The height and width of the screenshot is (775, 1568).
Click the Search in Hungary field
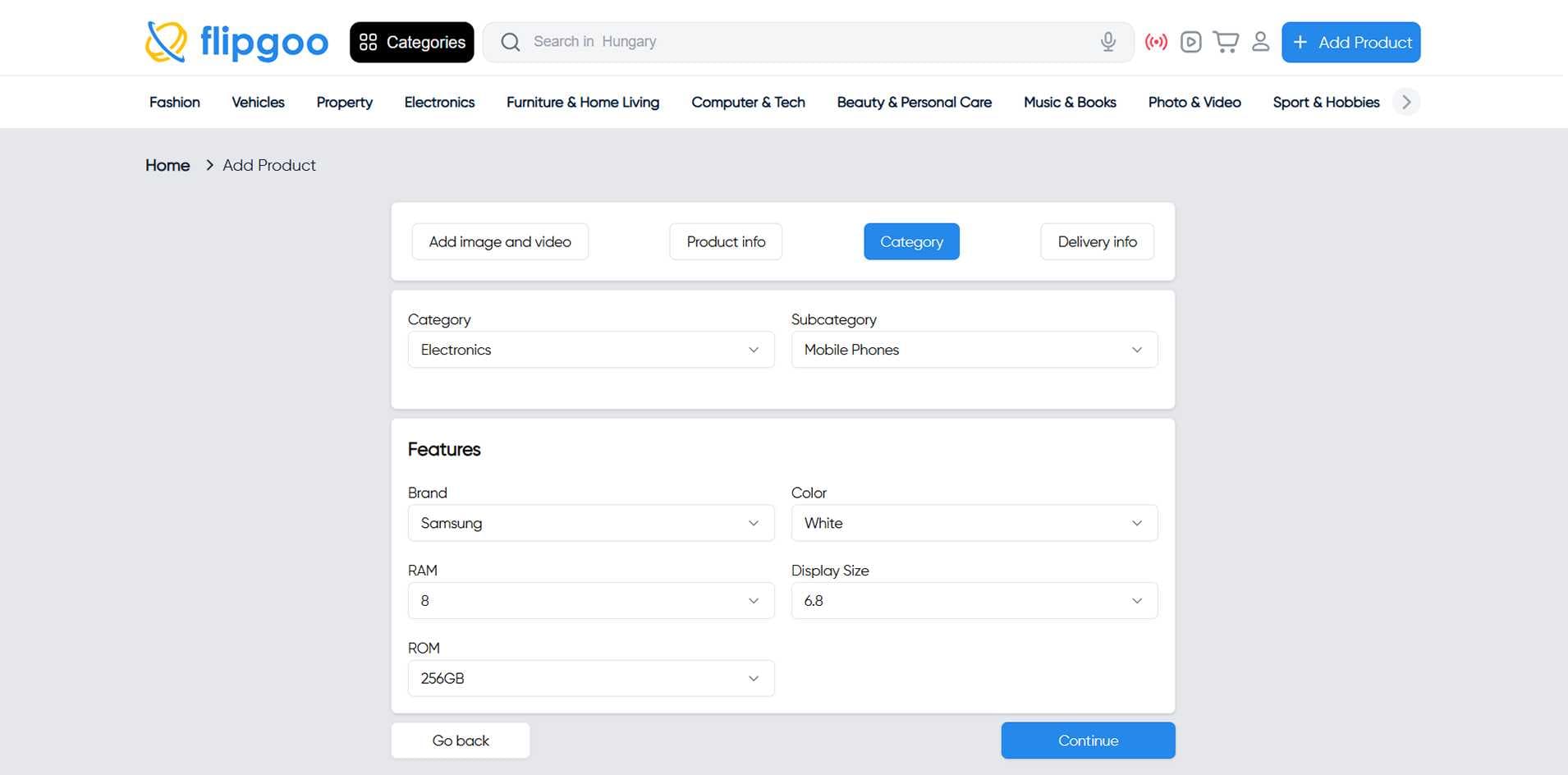tap(805, 42)
